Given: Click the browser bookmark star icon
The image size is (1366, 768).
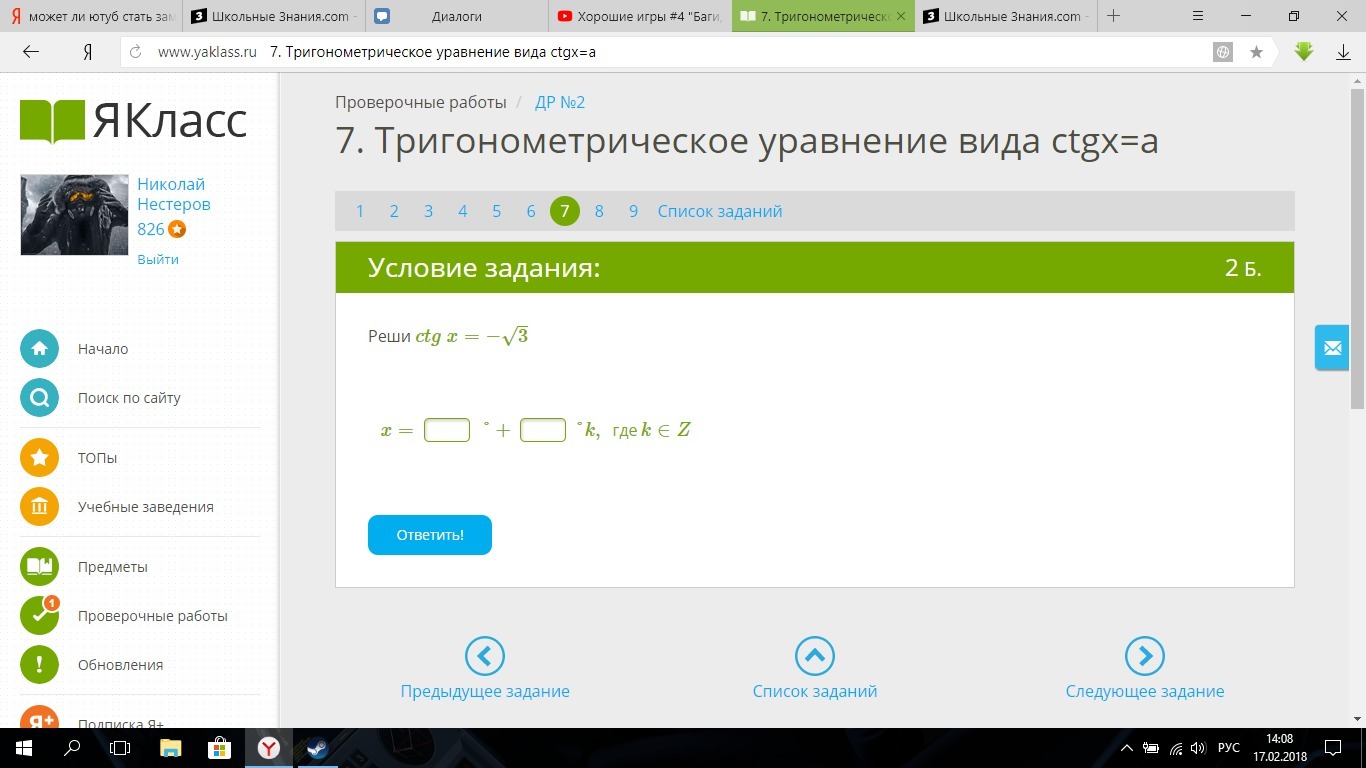Looking at the screenshot, I should pyautogui.click(x=1256, y=52).
